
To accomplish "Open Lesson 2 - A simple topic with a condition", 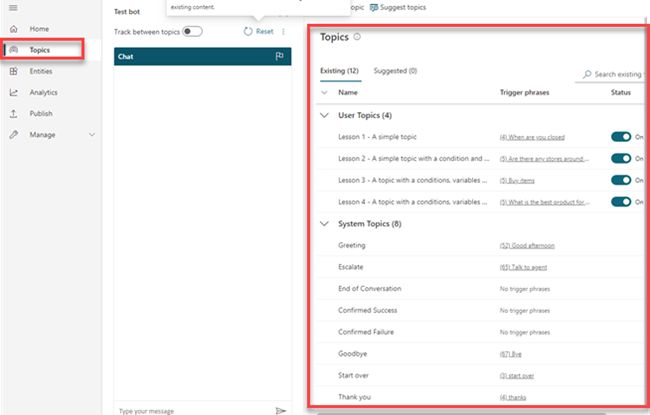I will (x=414, y=158).
